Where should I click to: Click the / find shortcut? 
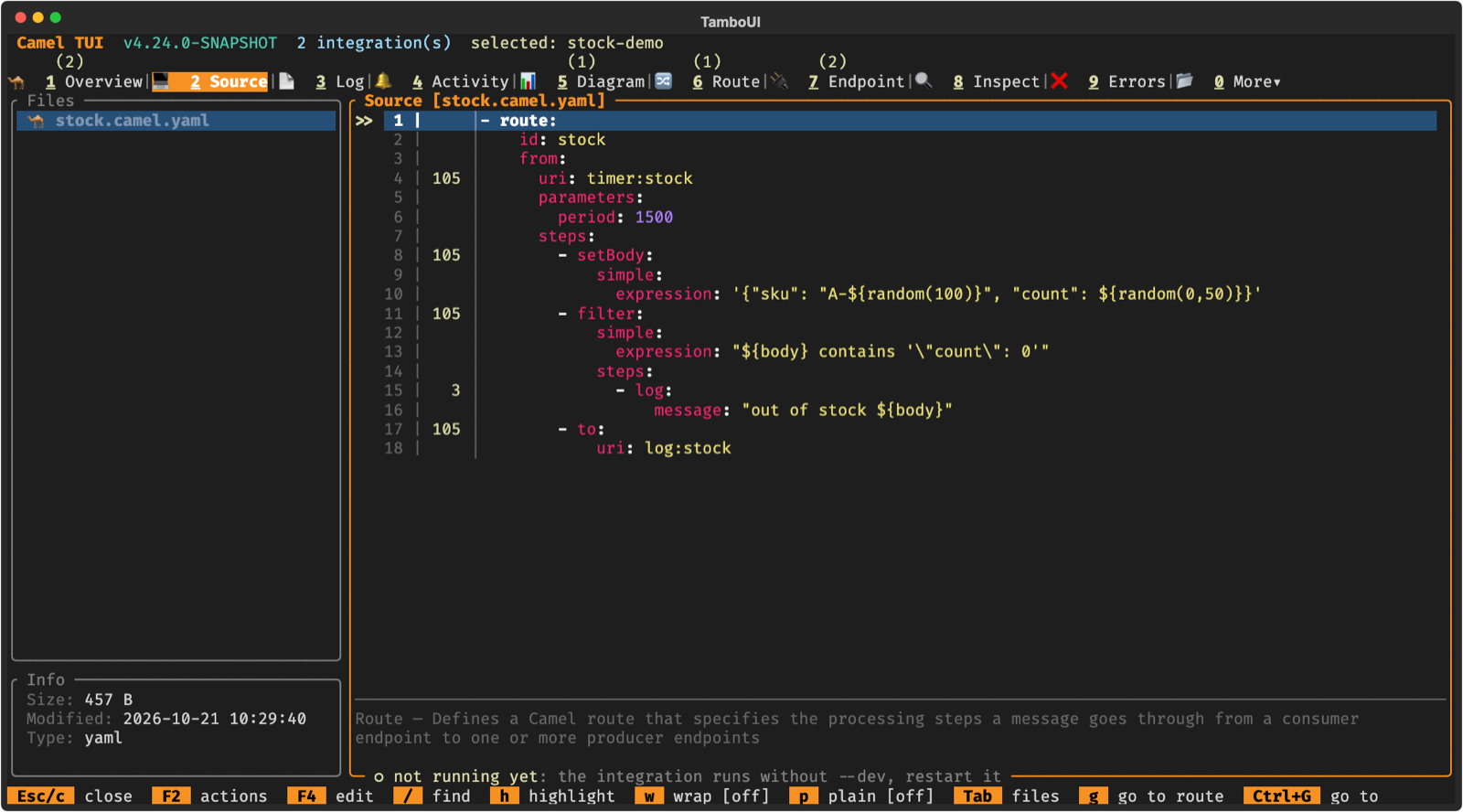432,796
